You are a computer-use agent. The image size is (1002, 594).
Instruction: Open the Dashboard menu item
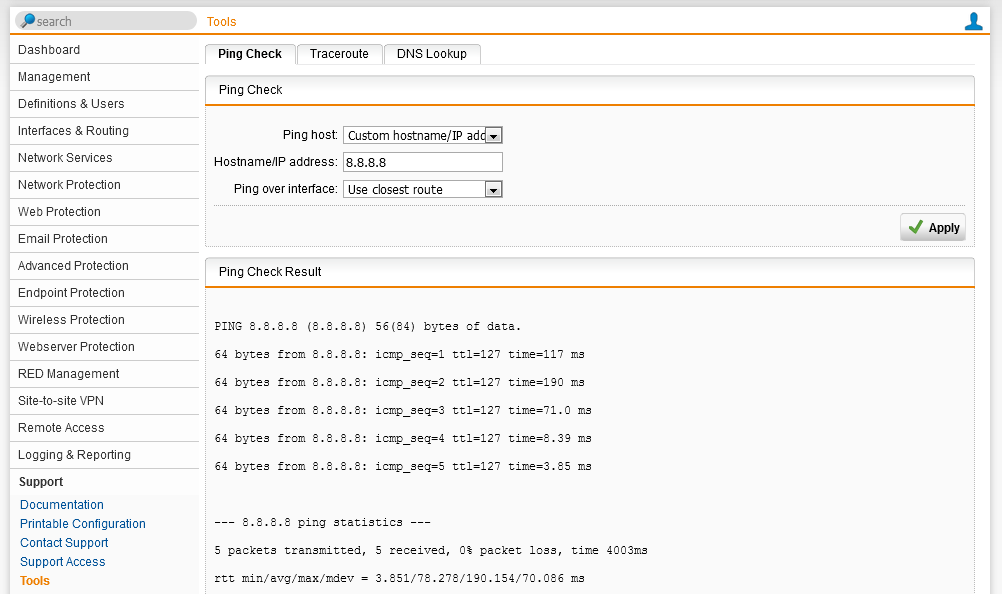coord(49,50)
